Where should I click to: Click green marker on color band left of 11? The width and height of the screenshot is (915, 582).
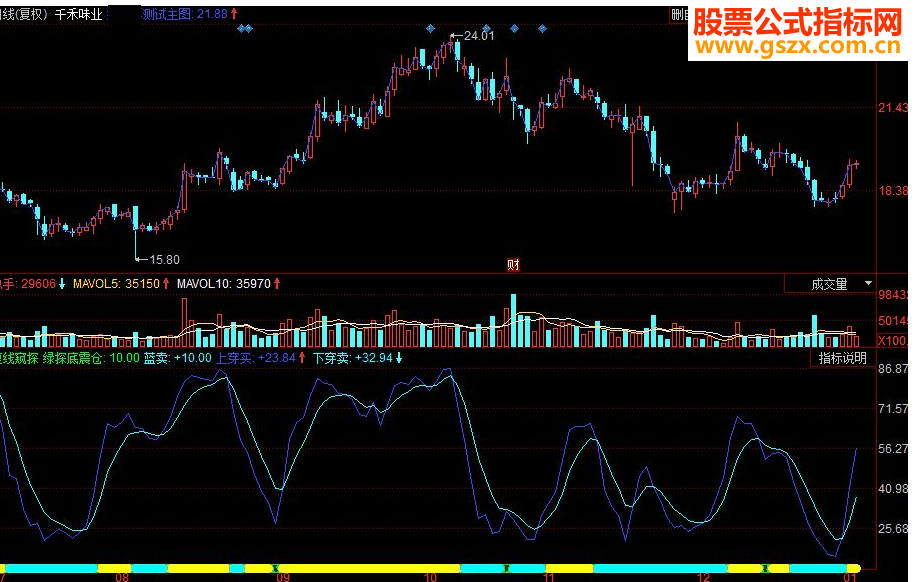(507, 568)
